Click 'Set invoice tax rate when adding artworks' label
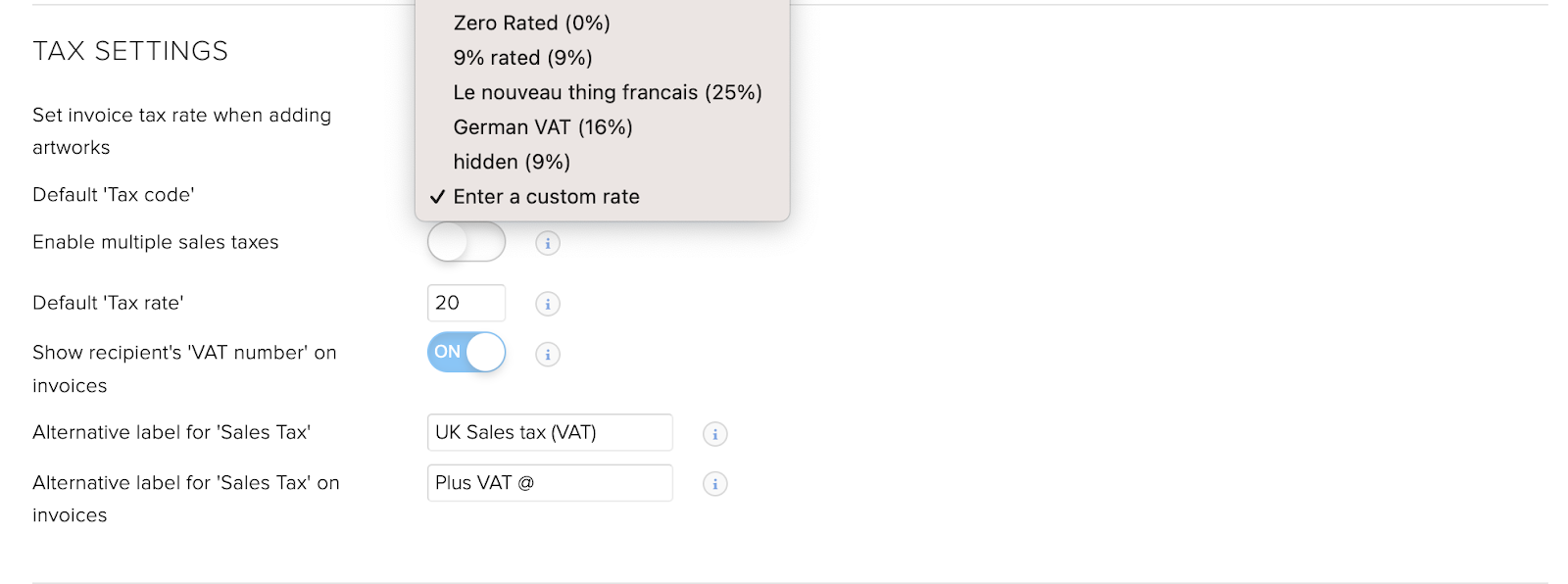The height and width of the screenshot is (584, 1568). [182, 131]
